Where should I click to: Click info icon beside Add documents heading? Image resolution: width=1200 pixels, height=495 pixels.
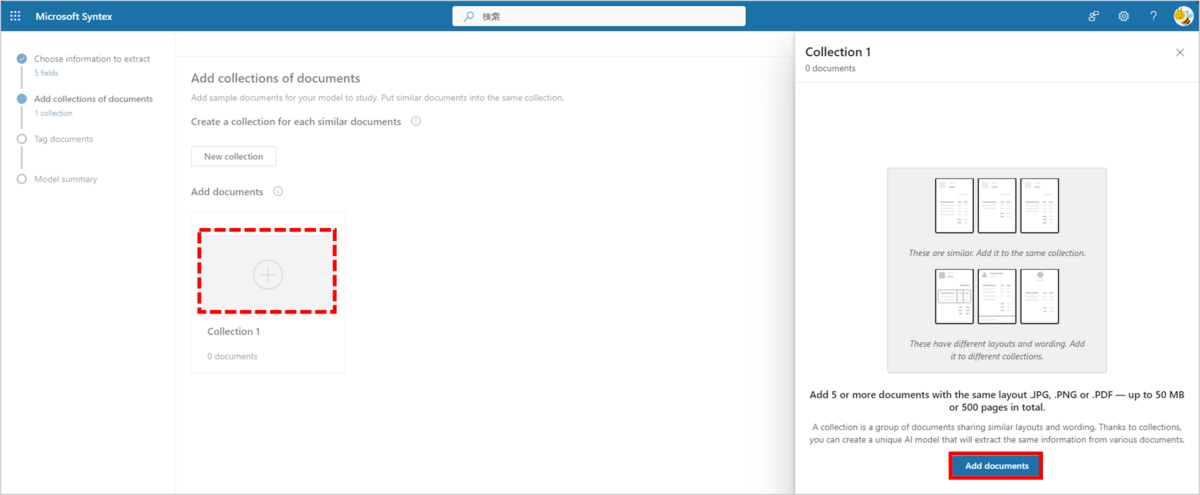click(x=278, y=191)
